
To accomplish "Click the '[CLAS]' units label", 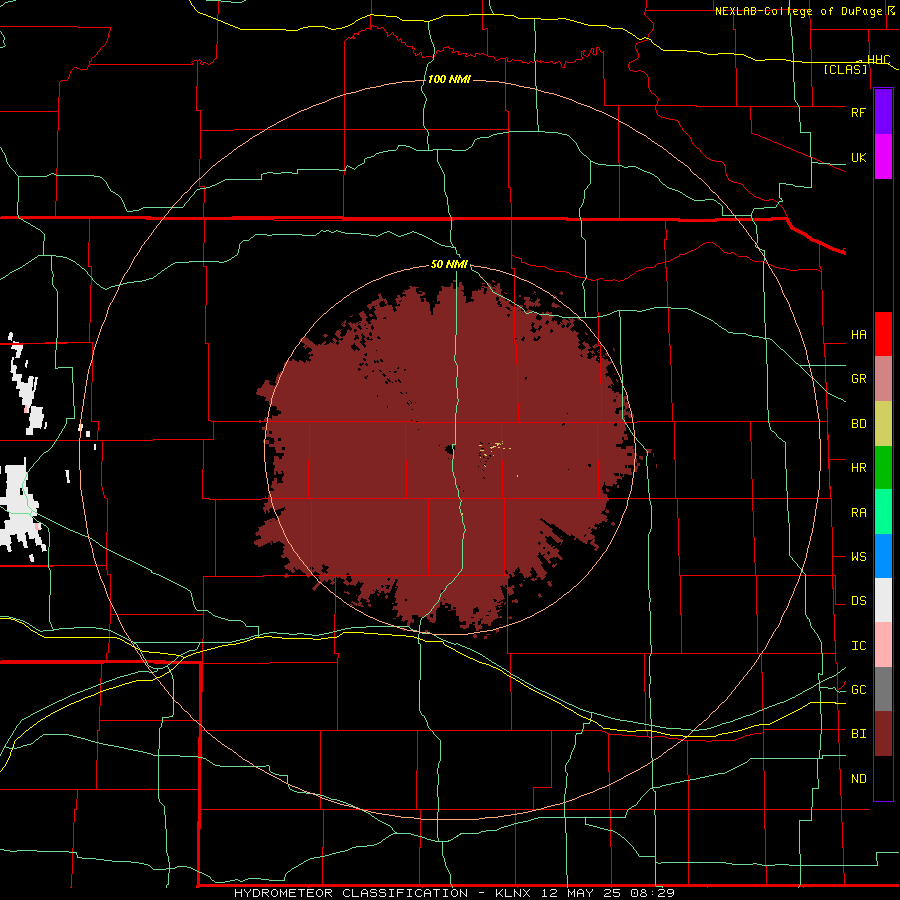I will pyautogui.click(x=845, y=69).
